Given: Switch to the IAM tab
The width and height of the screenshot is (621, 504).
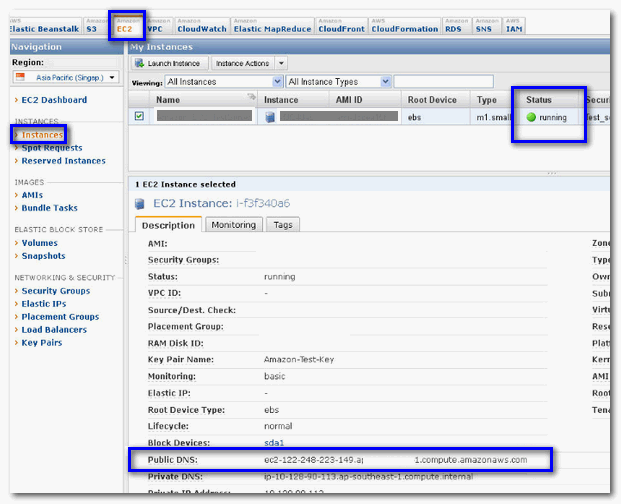Looking at the screenshot, I should pos(514,26).
